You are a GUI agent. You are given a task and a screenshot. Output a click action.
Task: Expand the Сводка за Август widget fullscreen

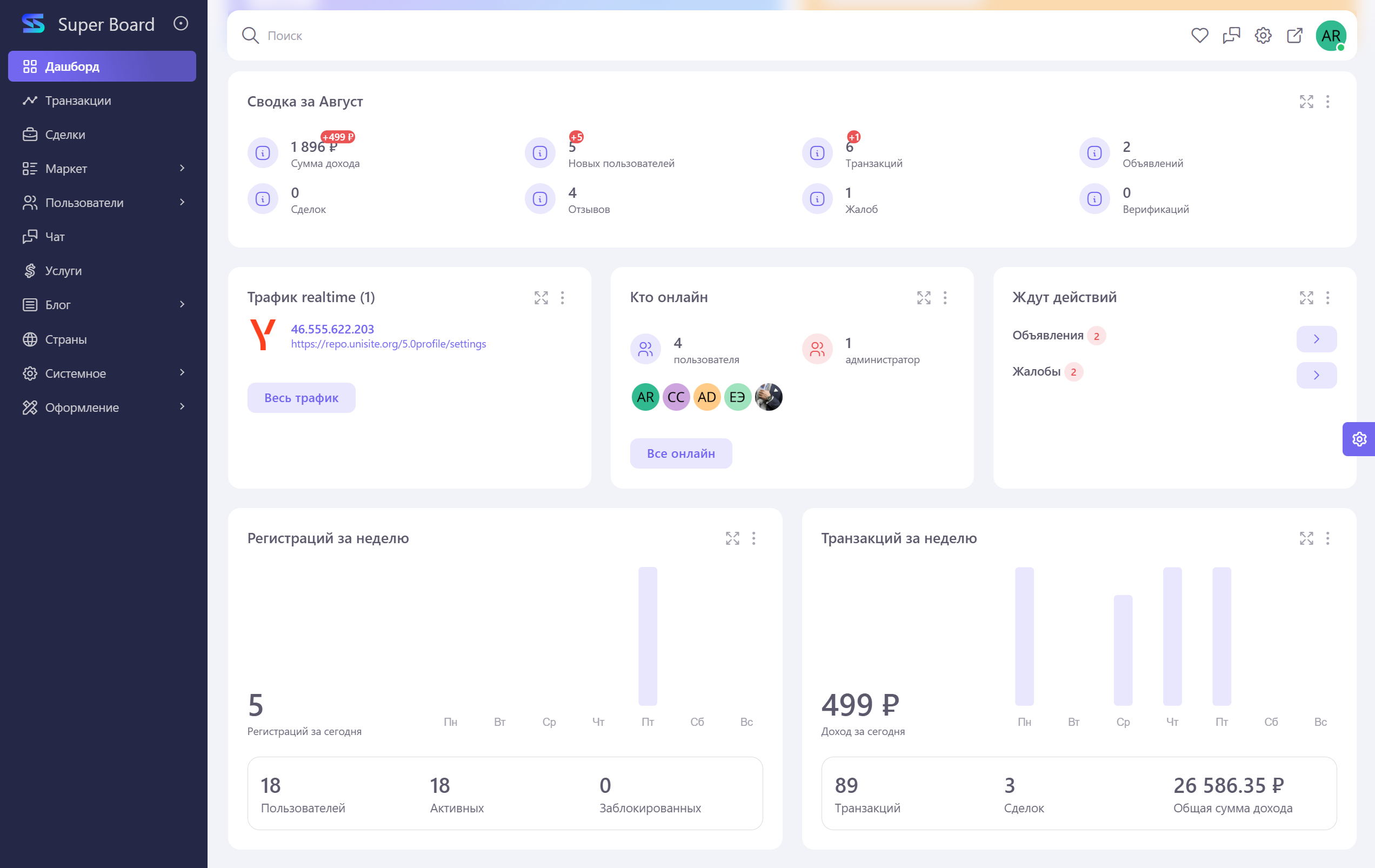pos(1306,102)
